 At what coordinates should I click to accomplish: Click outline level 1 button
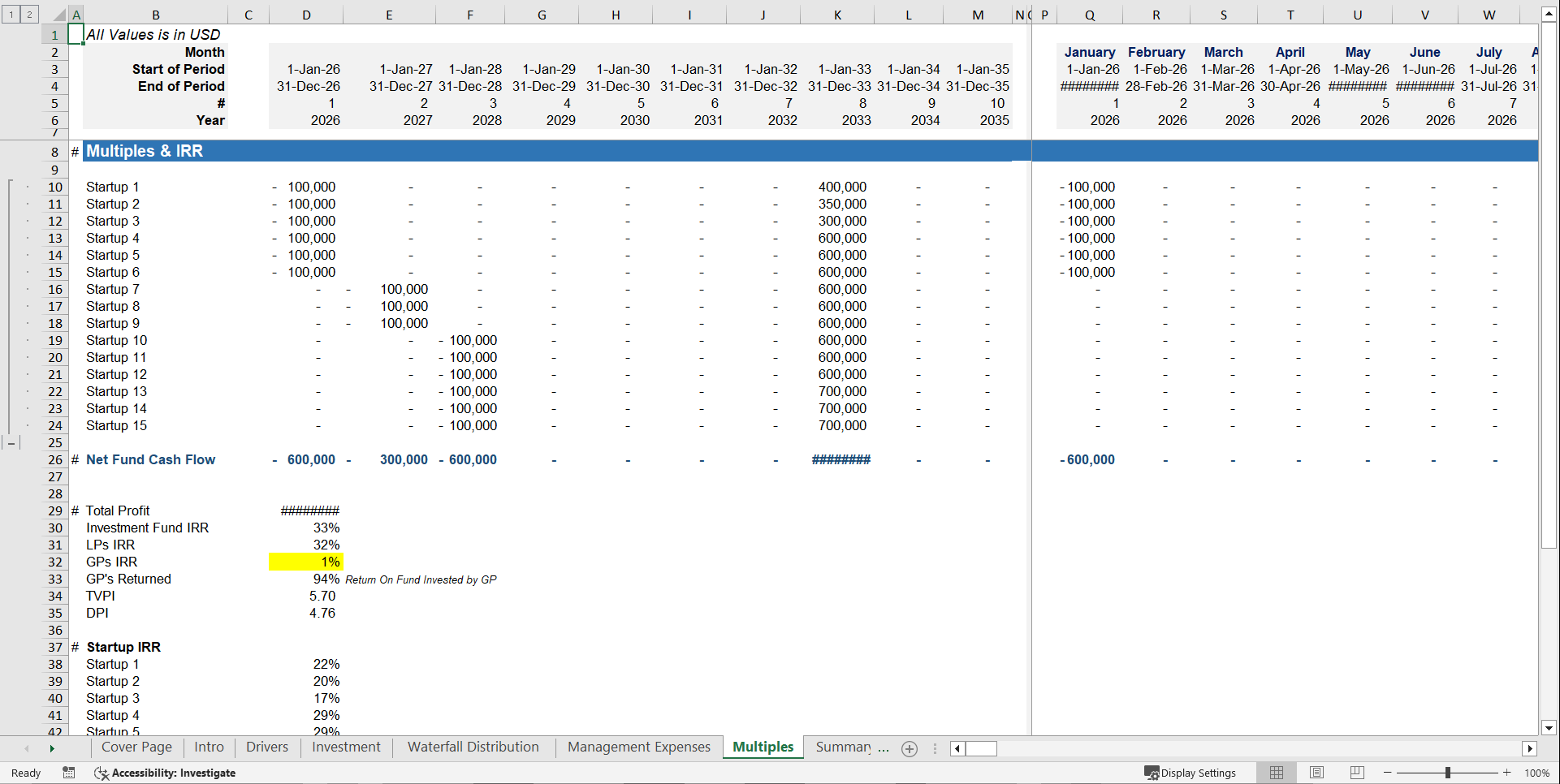pyautogui.click(x=11, y=14)
